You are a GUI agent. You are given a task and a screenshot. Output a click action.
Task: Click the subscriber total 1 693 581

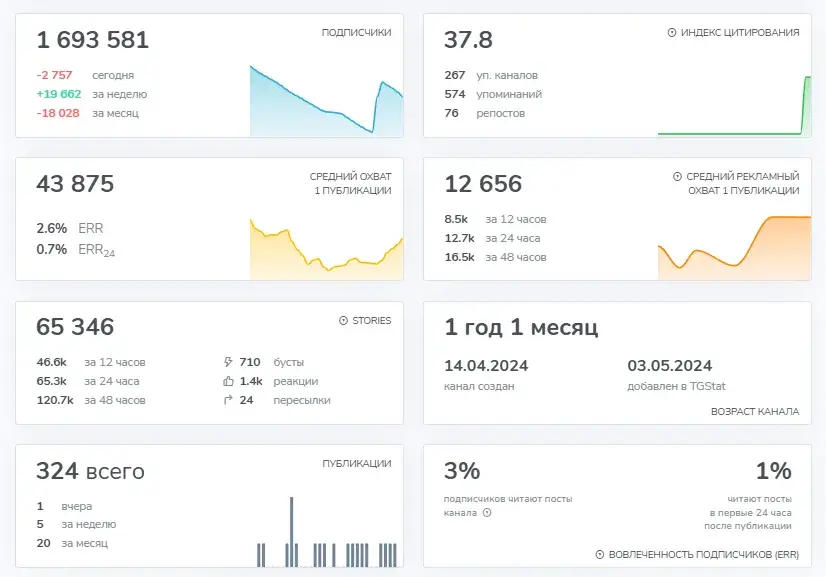point(93,40)
